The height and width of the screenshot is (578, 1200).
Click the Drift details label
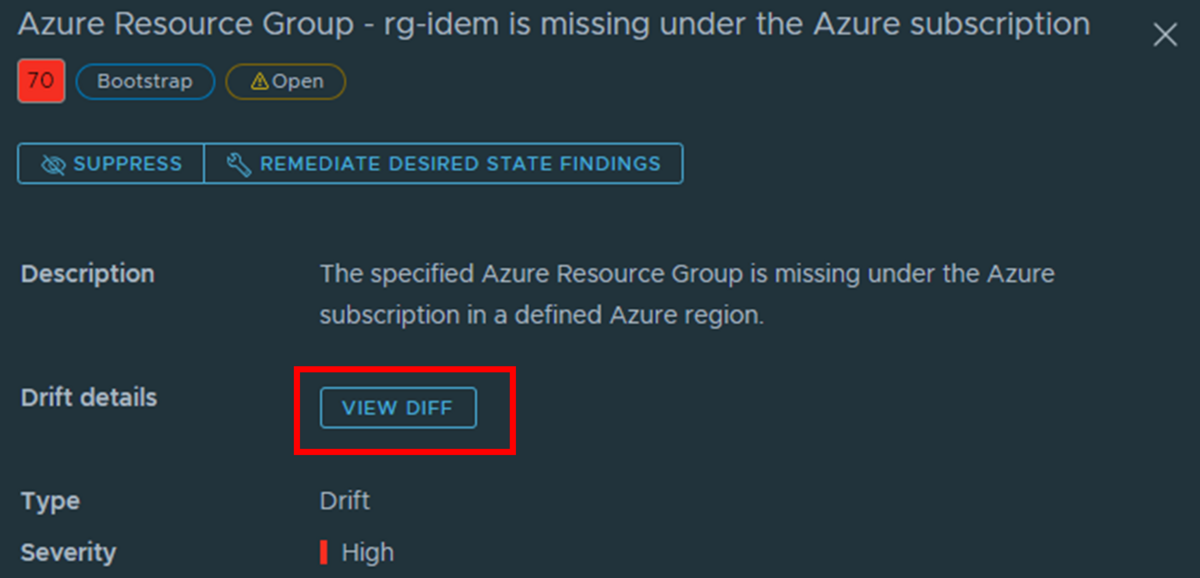click(x=89, y=398)
